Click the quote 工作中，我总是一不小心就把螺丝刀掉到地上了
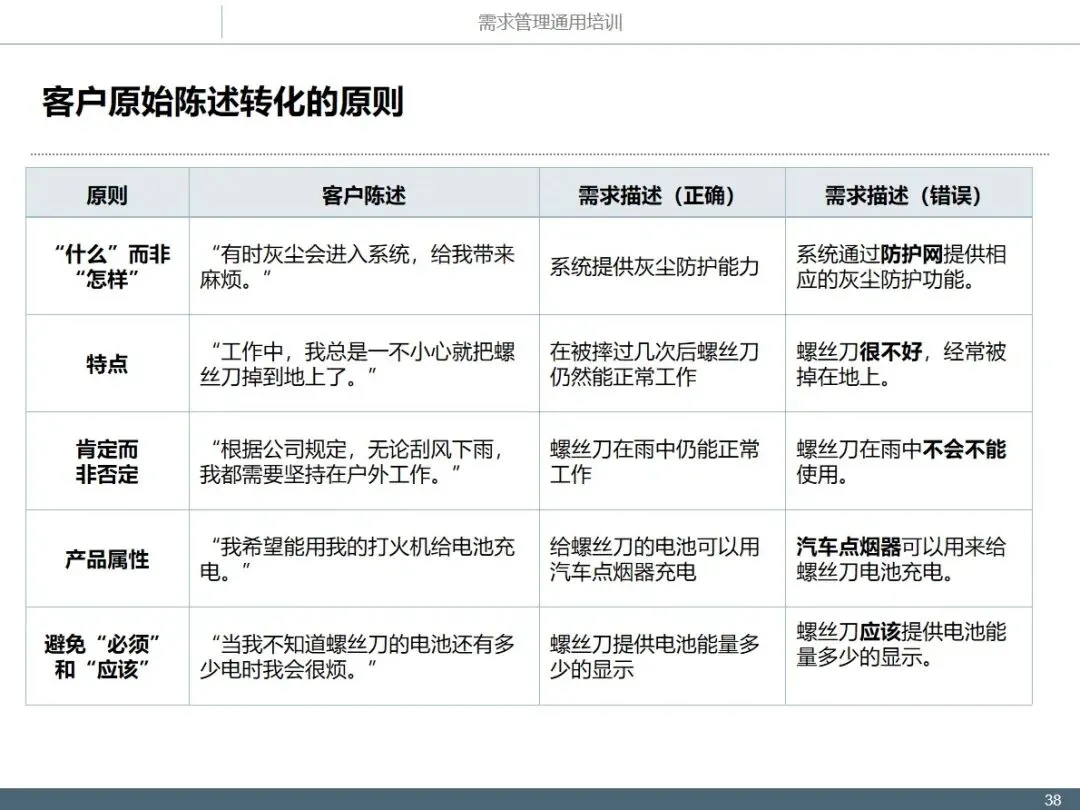This screenshot has height=810, width=1080. (x=357, y=364)
